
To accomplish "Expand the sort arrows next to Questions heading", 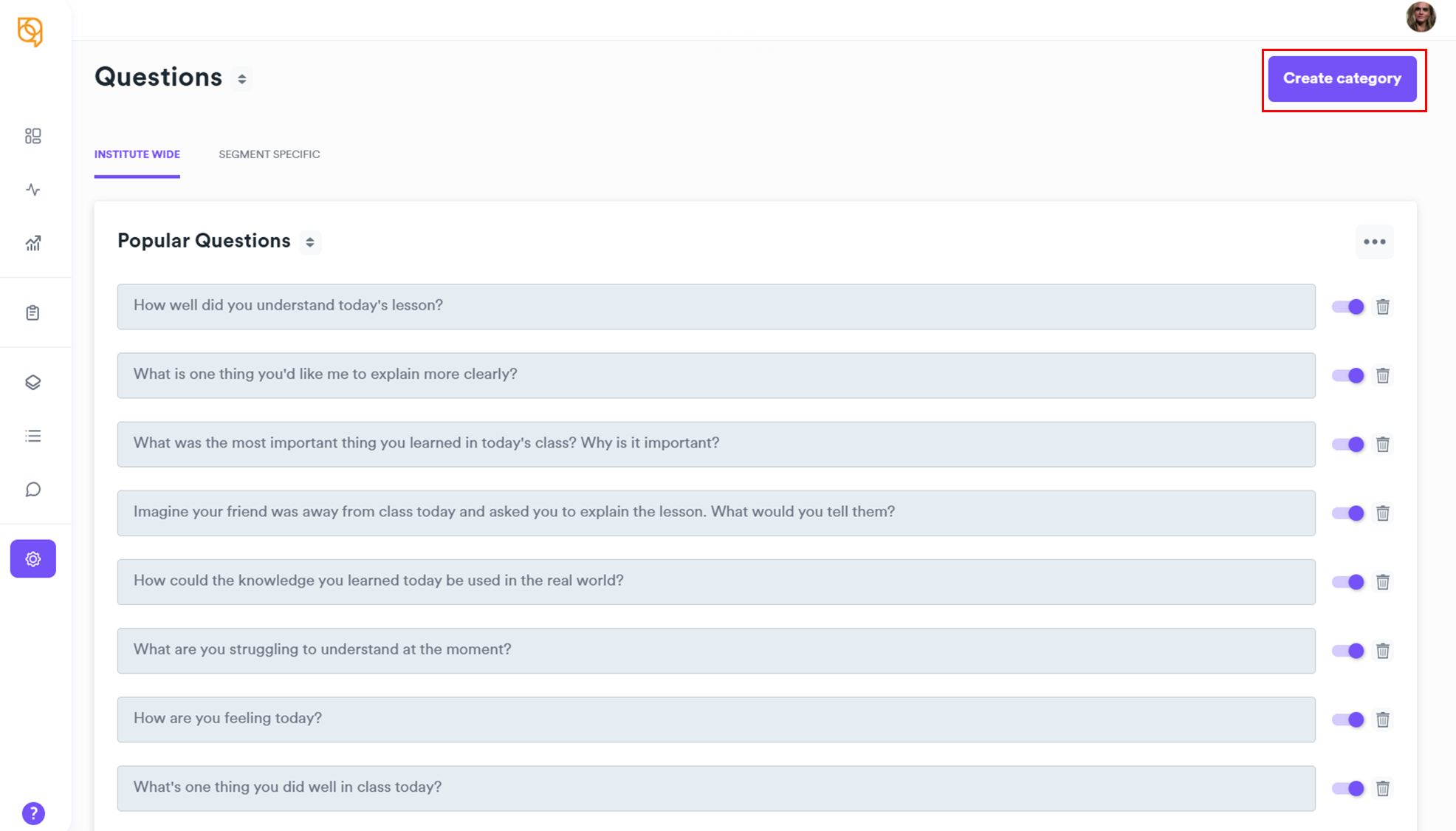I will tap(241, 79).
